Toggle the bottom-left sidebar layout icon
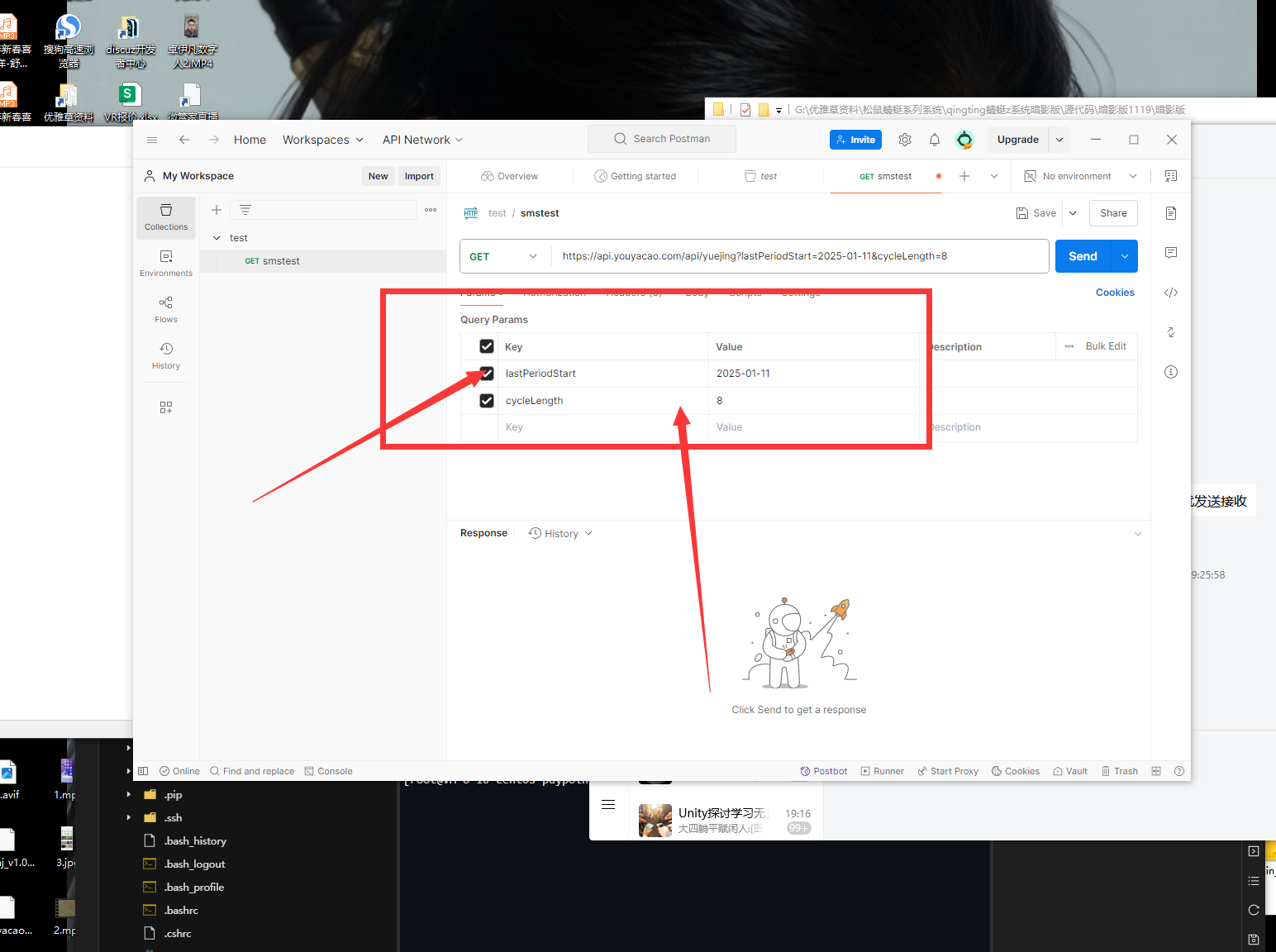Screen dimensions: 1276x952 [x=143, y=771]
